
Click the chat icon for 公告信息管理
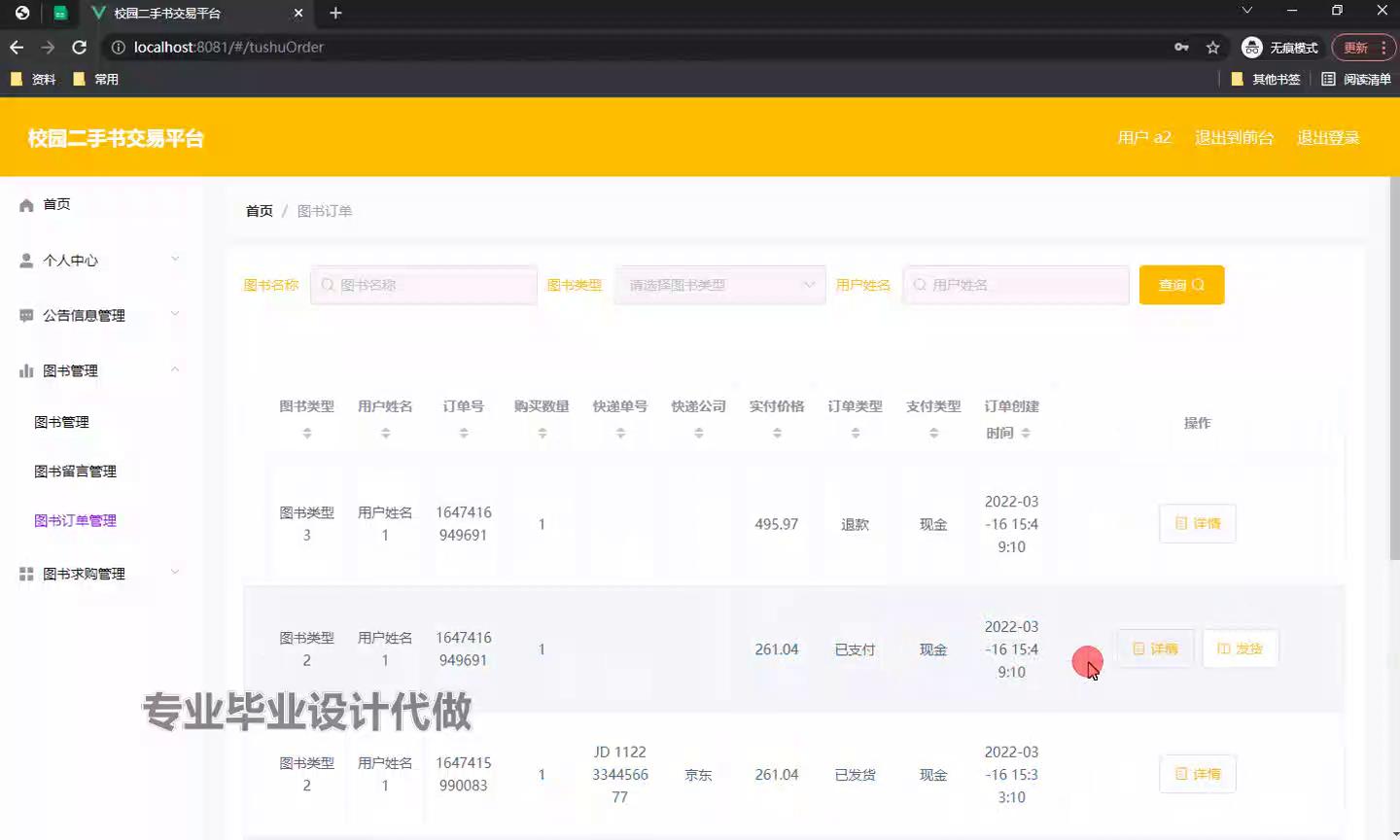tap(26, 316)
